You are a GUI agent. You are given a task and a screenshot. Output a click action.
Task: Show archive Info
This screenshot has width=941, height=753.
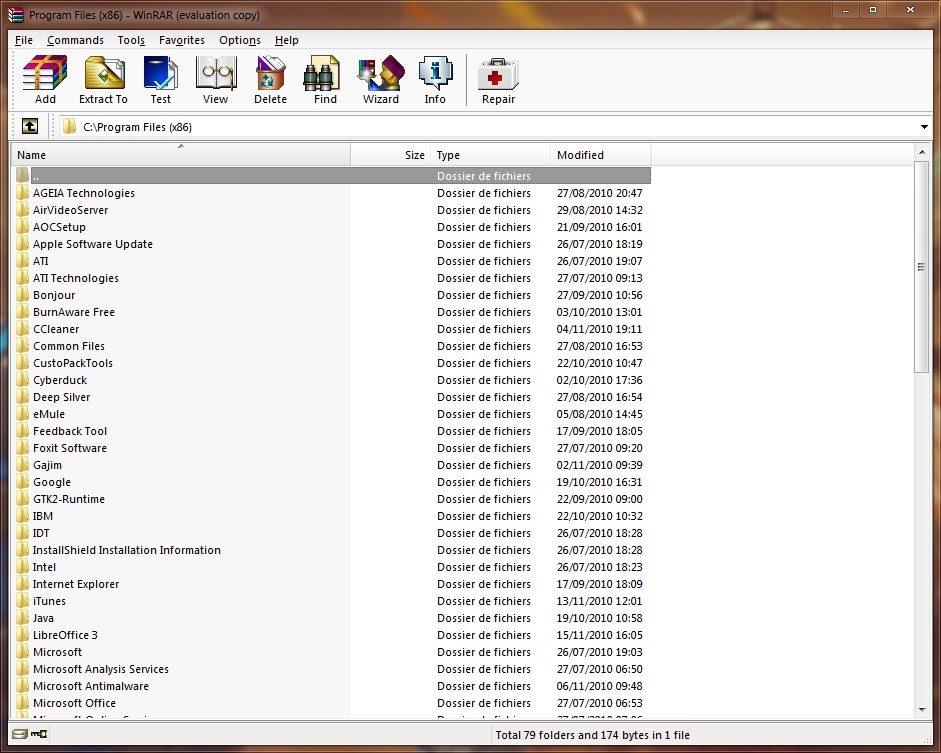tap(435, 73)
